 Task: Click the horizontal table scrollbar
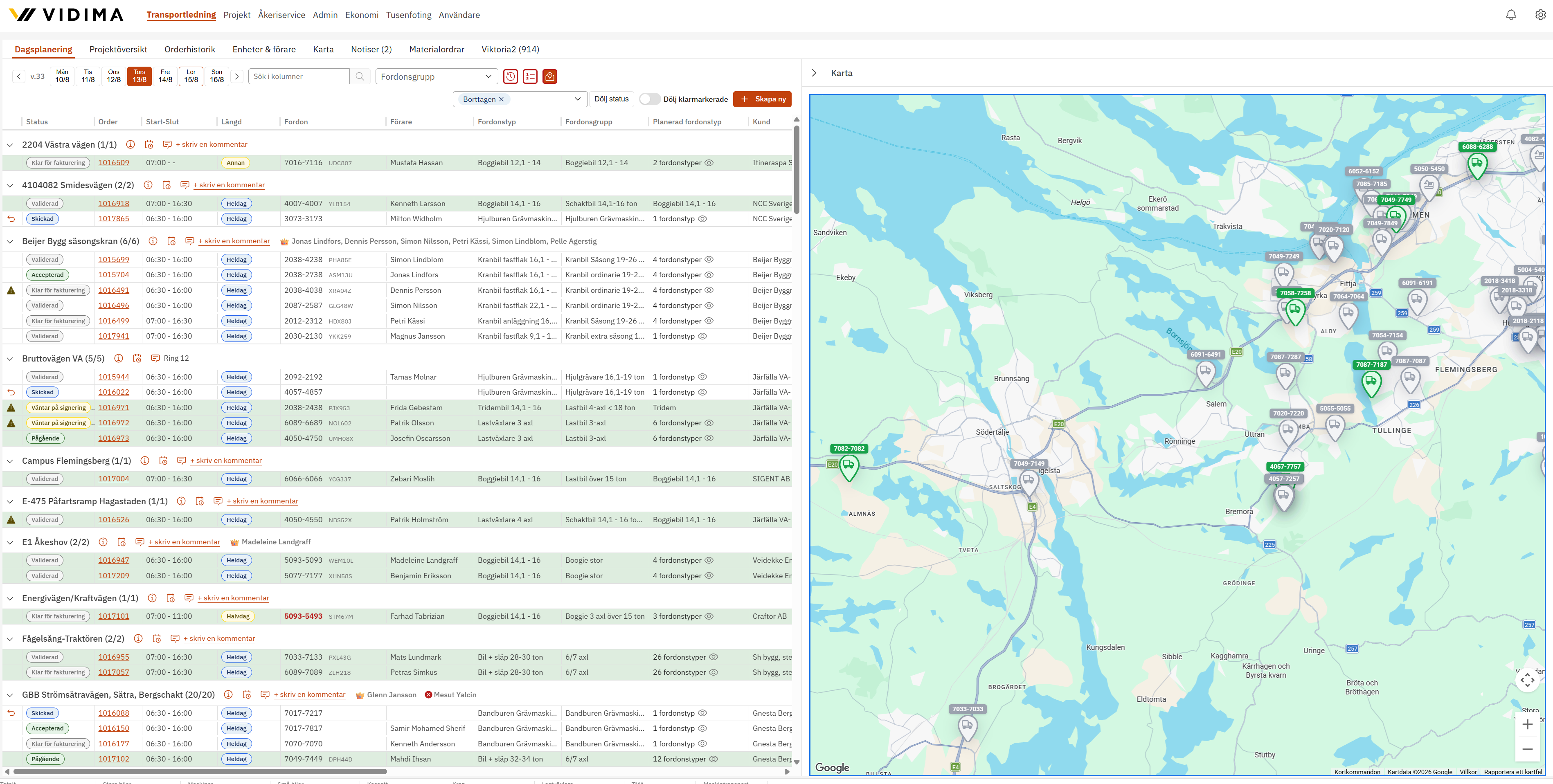pyautogui.click(x=200, y=771)
